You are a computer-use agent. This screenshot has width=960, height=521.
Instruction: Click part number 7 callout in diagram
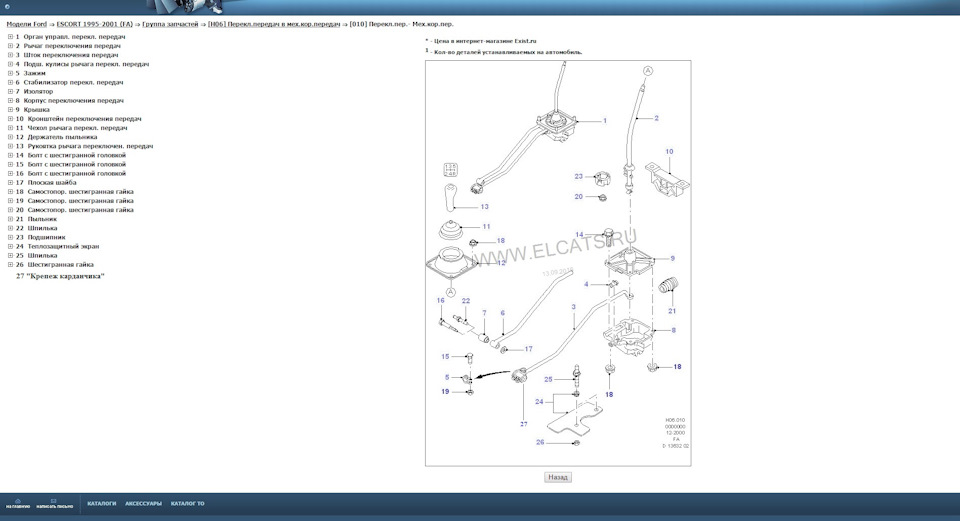[x=484, y=313]
